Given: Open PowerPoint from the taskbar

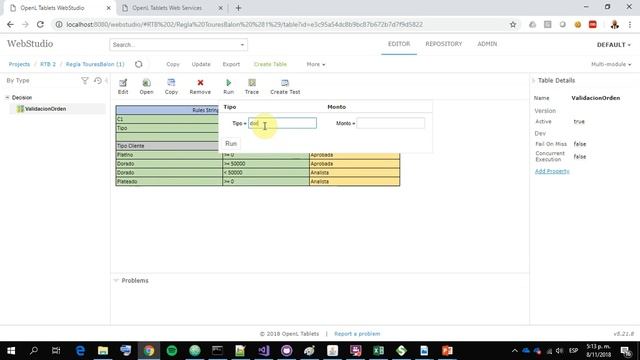Looking at the screenshot, I should 447,350.
